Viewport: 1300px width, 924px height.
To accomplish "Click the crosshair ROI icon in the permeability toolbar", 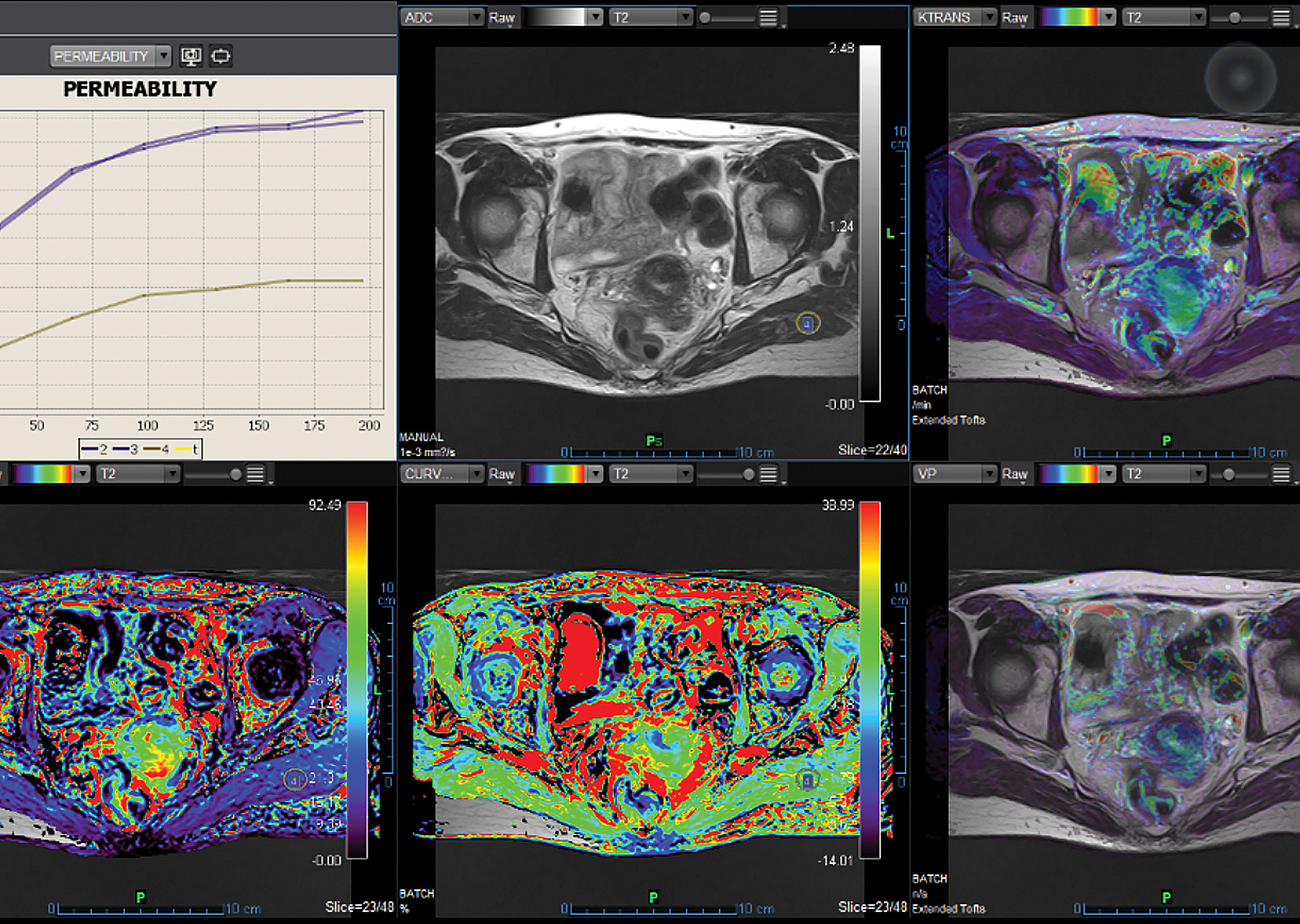I will (221, 56).
